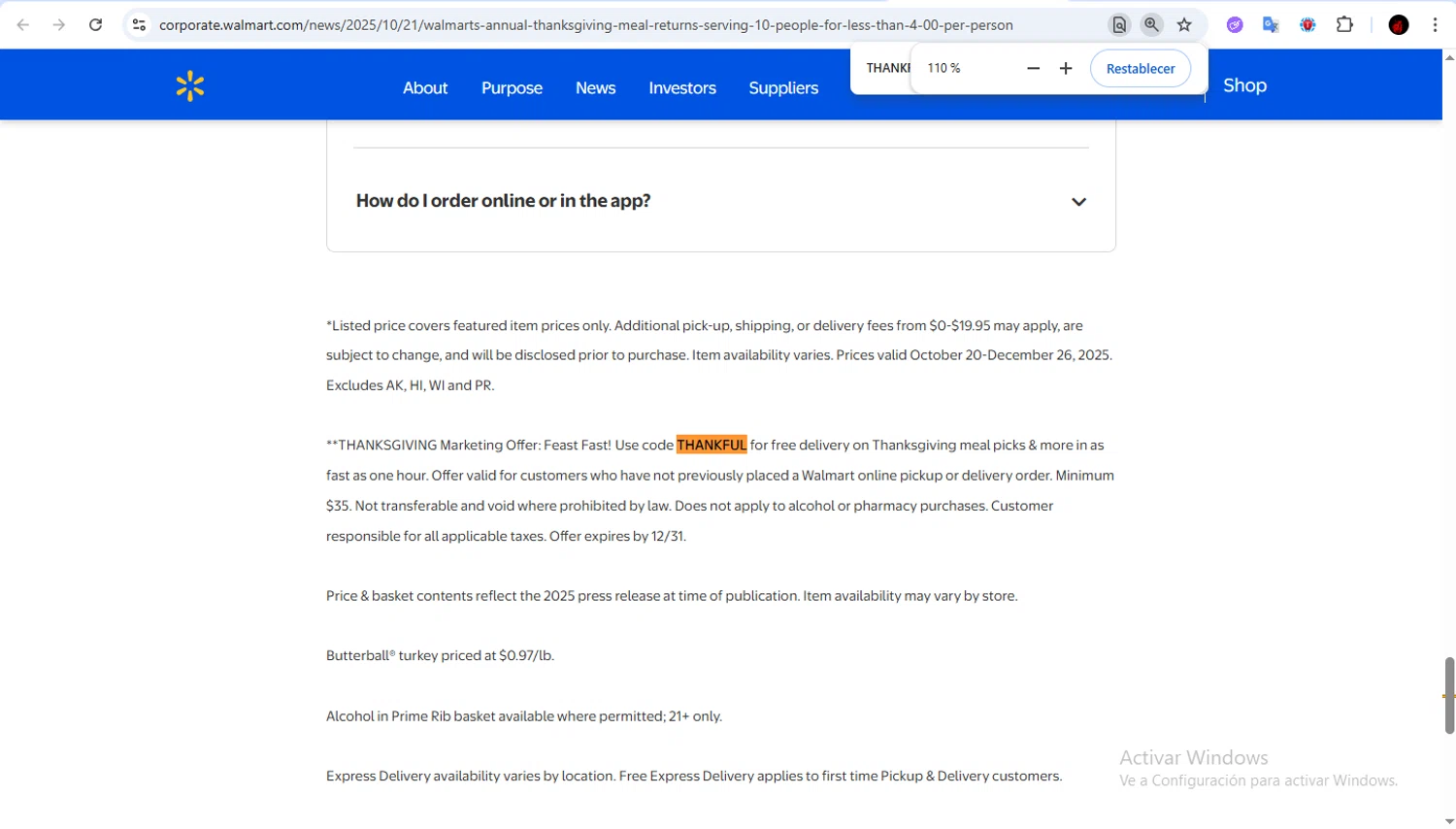This screenshot has width=1456, height=829.
Task: Click the highlighted THANKFUL code
Action: pos(711,446)
